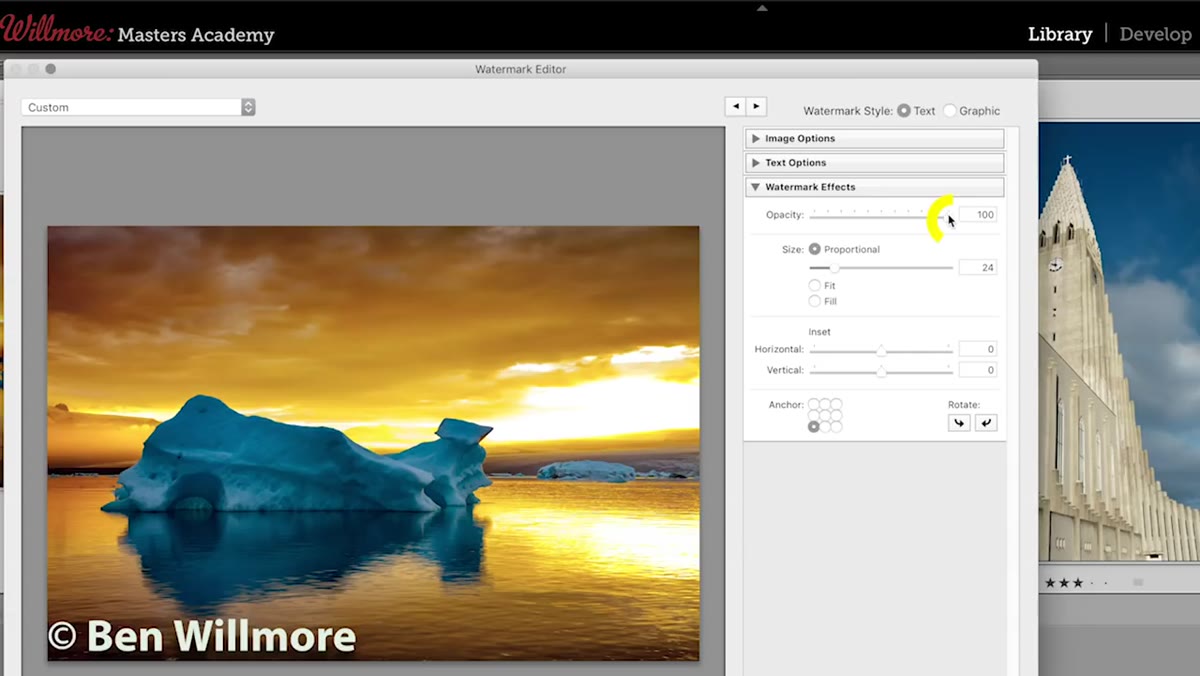Click the Size slider handle
Screen dimensions: 1200x676
pos(834,268)
